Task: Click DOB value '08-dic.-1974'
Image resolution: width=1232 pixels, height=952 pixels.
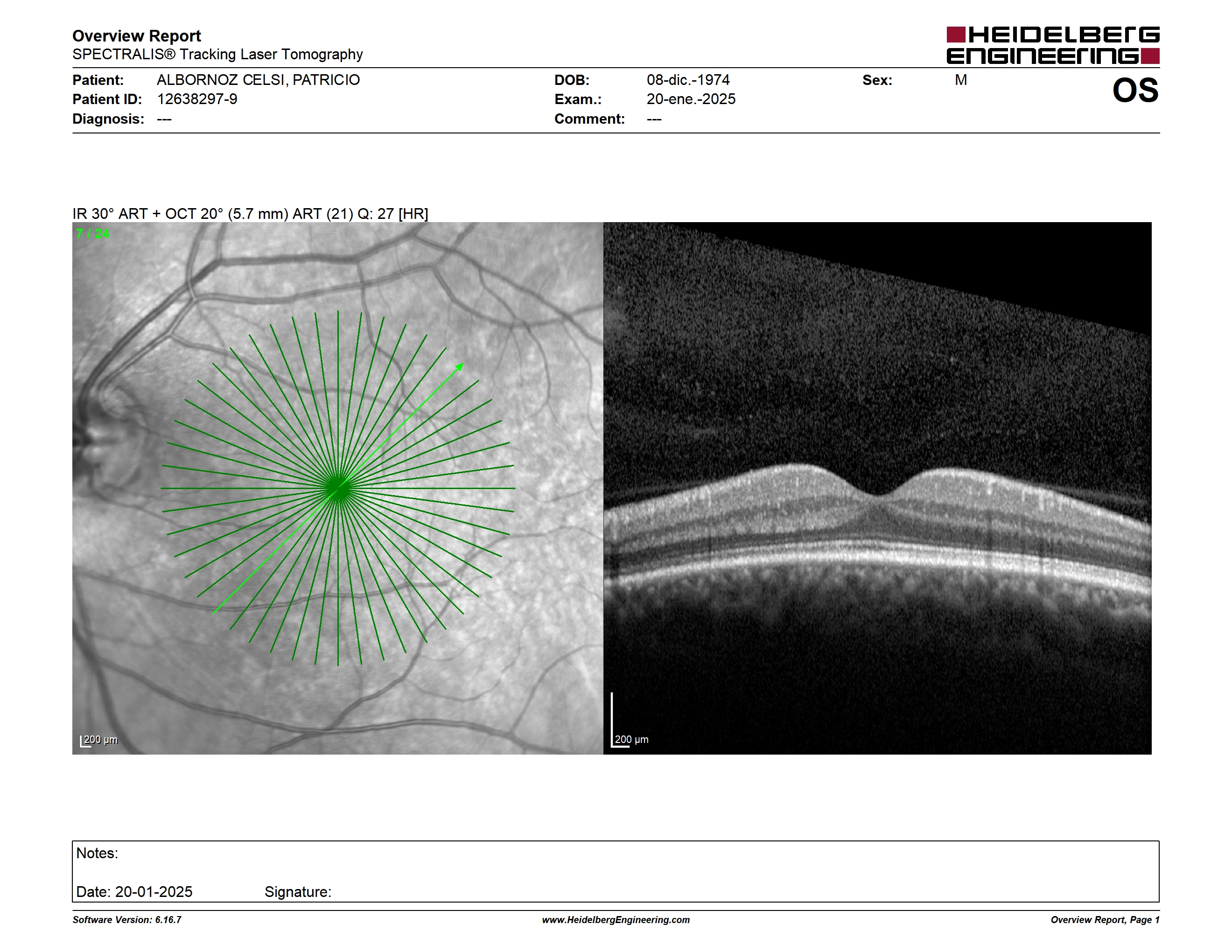Action: tap(688, 80)
